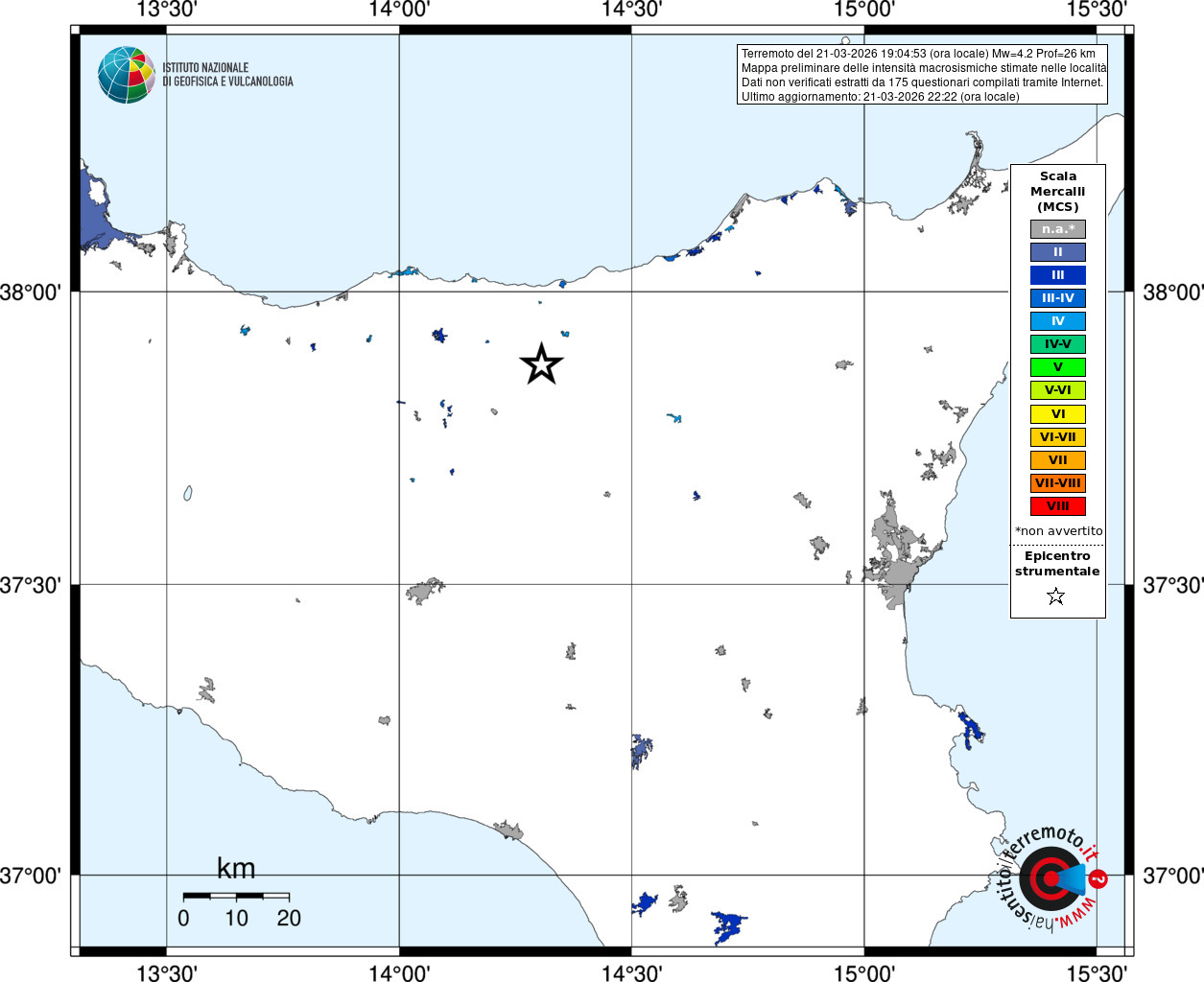Click the epicenter star in the legend
Image resolution: width=1204 pixels, height=982 pixels.
tap(1056, 596)
